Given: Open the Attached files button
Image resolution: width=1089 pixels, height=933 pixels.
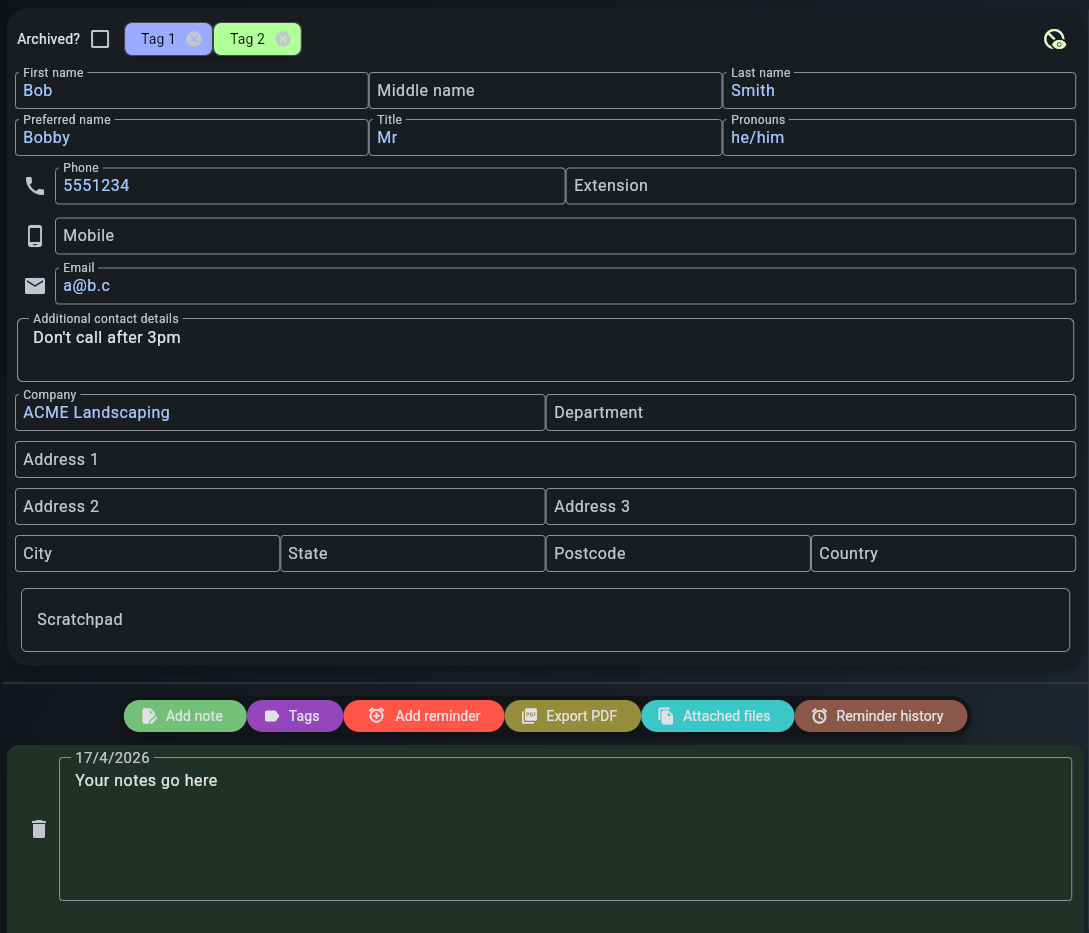Looking at the screenshot, I should tap(717, 716).
